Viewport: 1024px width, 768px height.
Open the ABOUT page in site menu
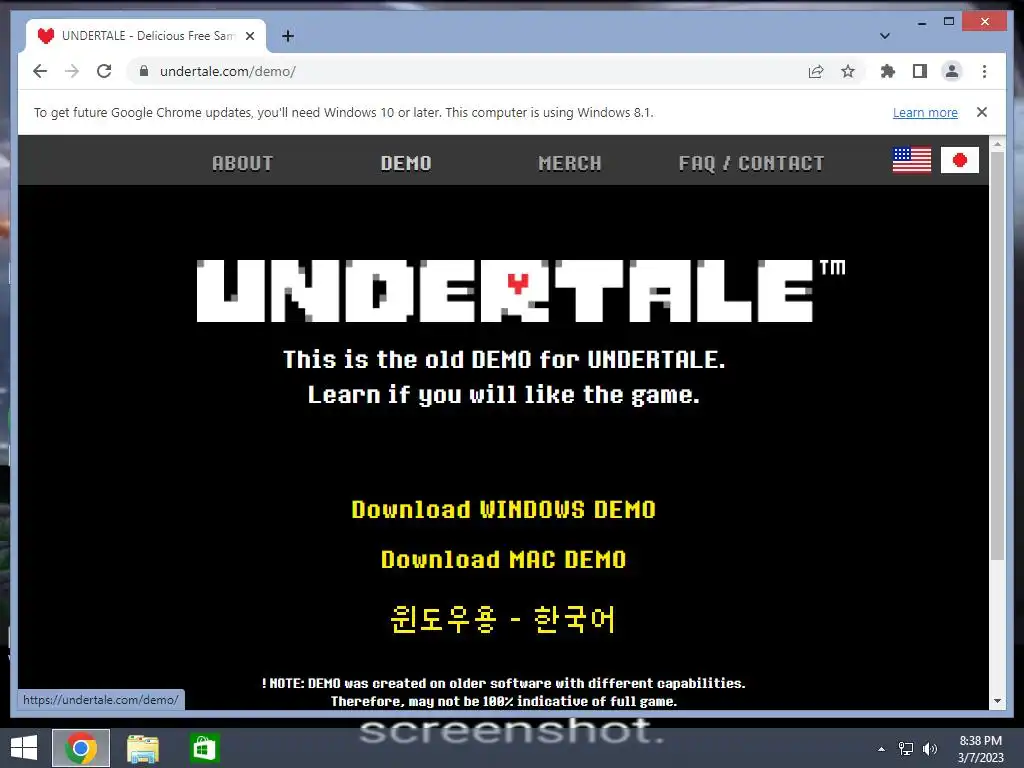click(x=242, y=163)
